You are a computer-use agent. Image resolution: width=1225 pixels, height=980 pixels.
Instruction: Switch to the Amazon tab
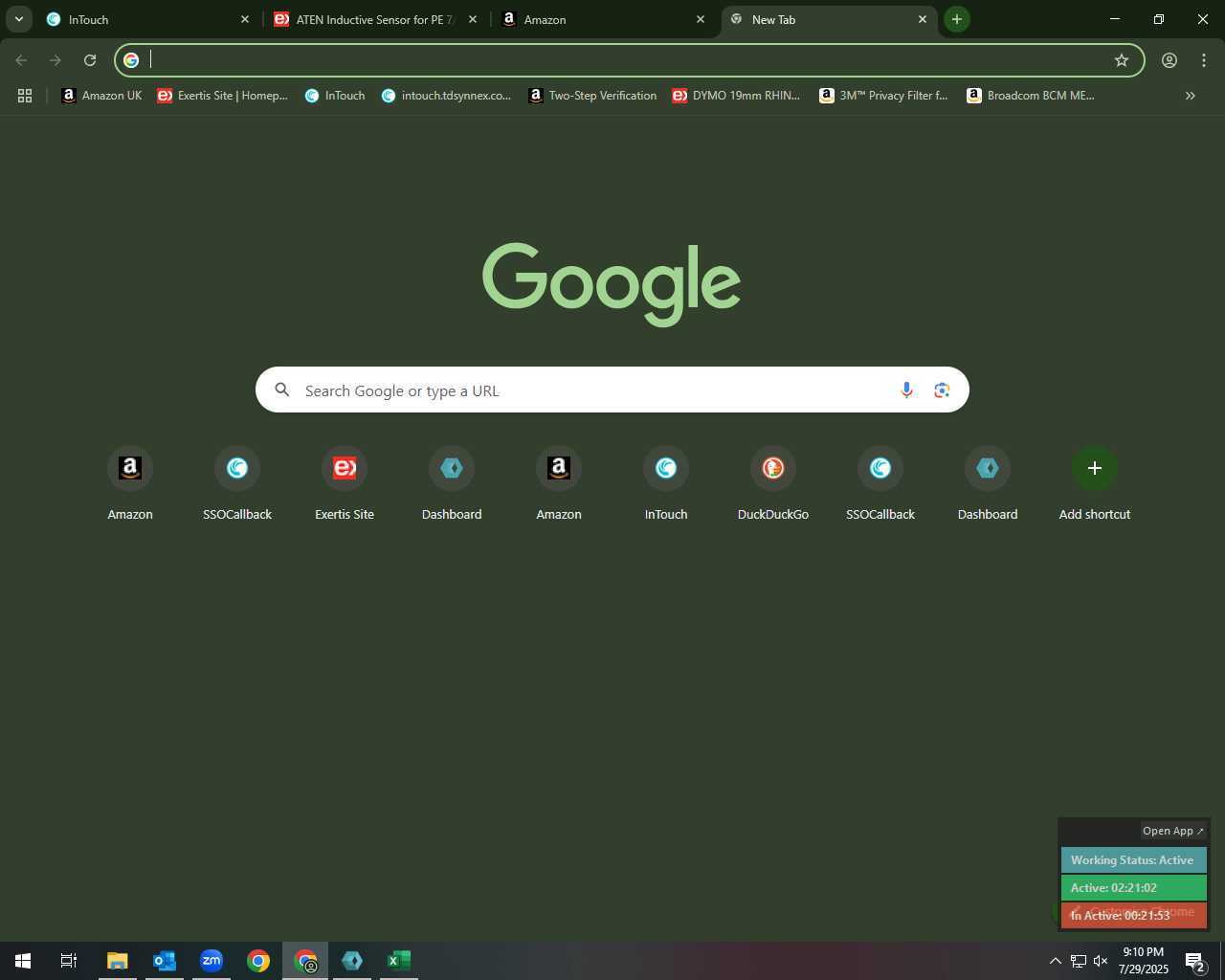point(604,19)
